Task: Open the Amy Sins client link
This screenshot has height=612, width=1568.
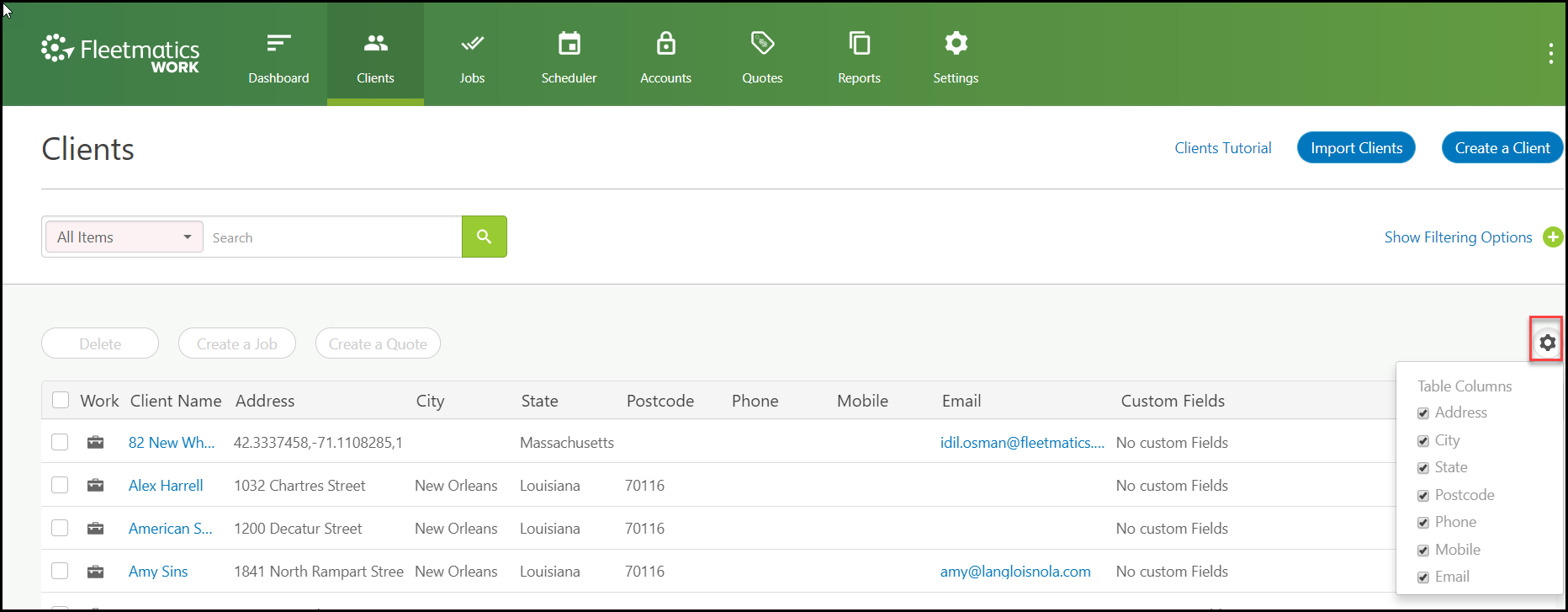Action: click(x=158, y=572)
